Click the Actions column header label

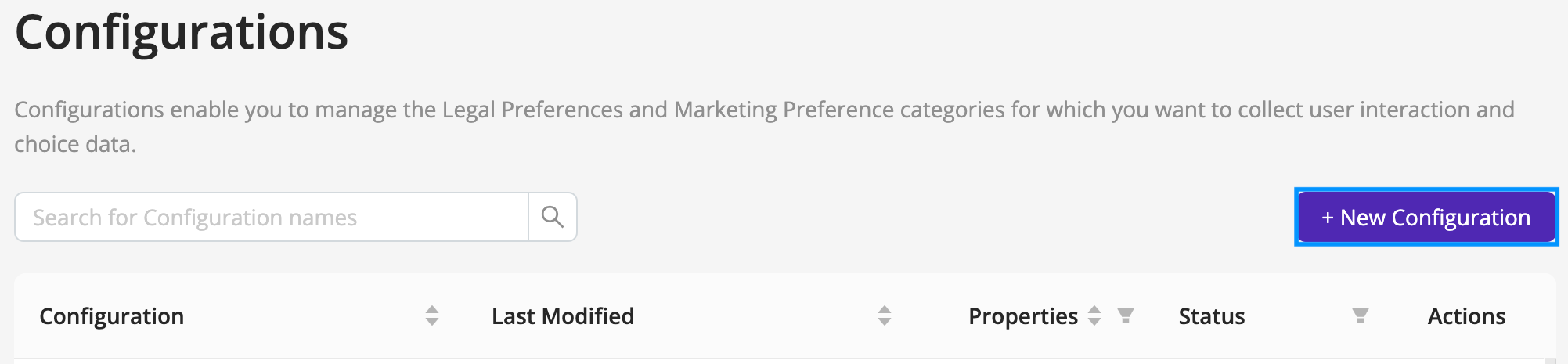point(1466,316)
